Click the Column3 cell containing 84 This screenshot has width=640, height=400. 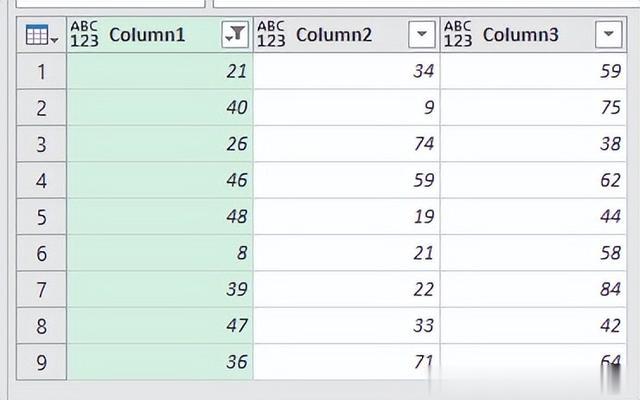[x=533, y=289]
